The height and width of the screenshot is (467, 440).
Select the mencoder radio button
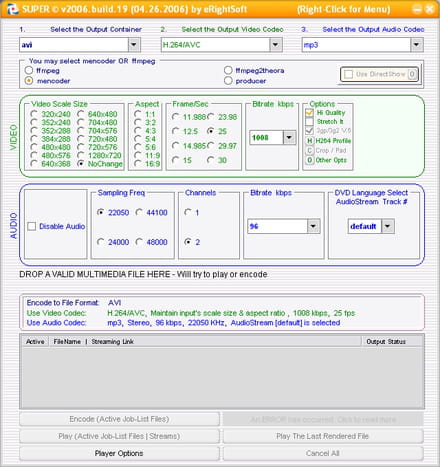pyautogui.click(x=29, y=81)
